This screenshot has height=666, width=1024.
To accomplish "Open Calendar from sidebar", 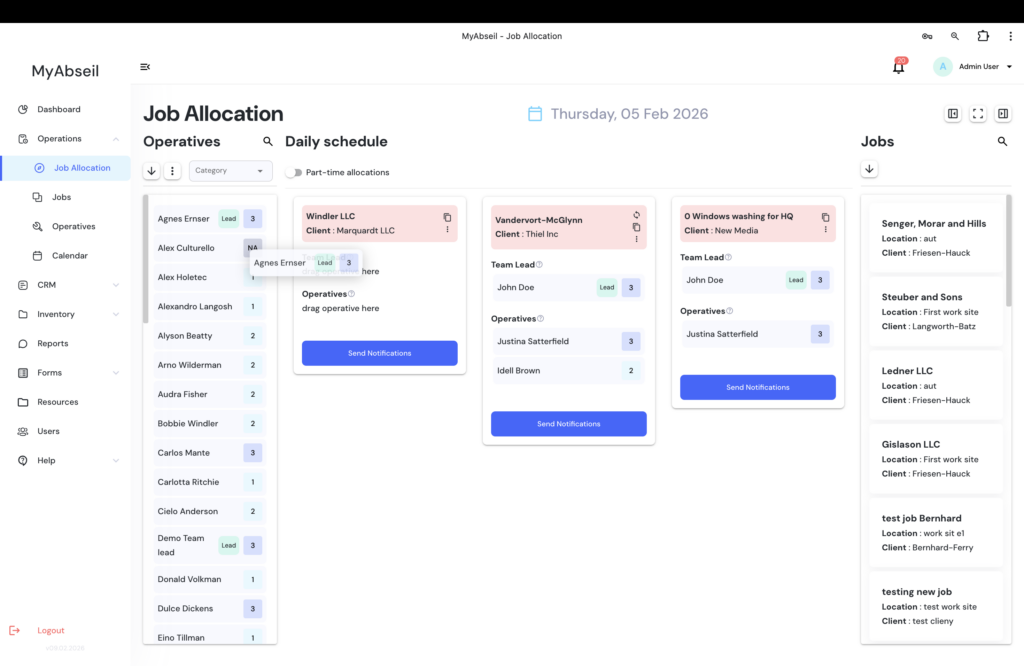I will [x=69, y=256].
